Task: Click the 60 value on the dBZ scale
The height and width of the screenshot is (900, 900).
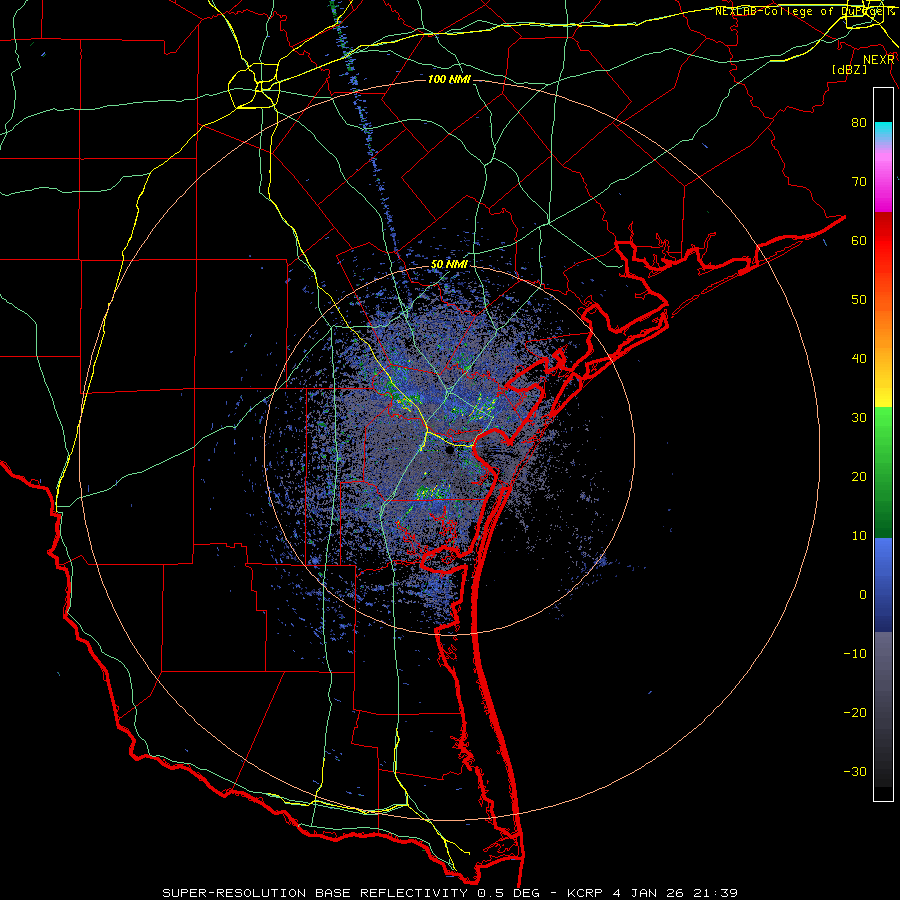Action: click(859, 240)
